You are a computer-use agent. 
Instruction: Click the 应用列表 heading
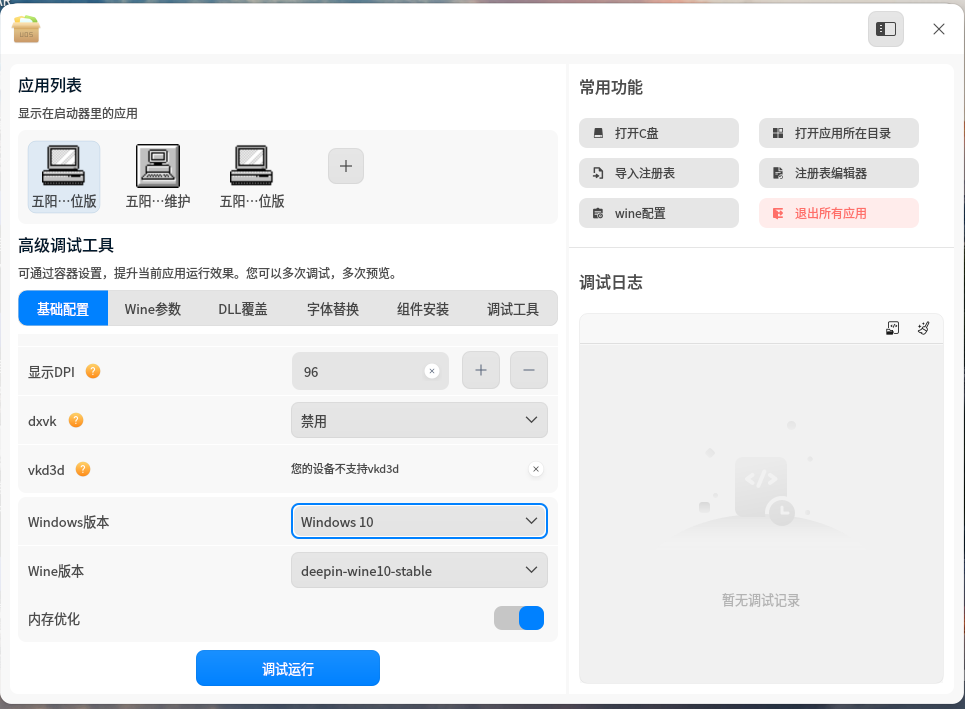coord(50,85)
